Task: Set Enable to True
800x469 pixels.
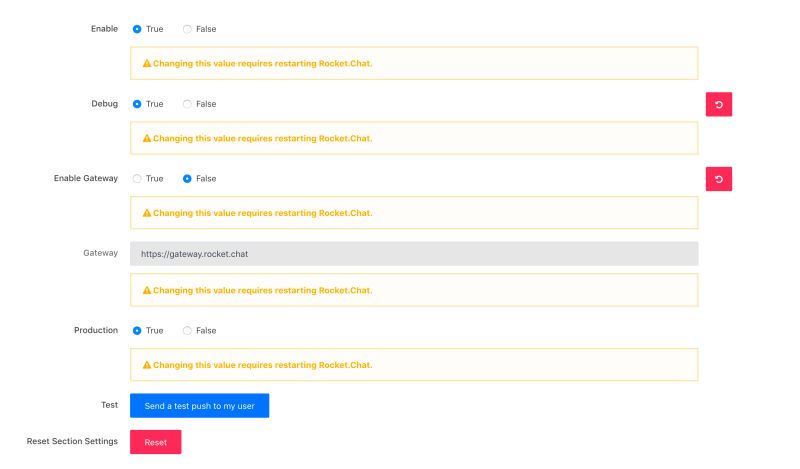Action: (x=137, y=29)
